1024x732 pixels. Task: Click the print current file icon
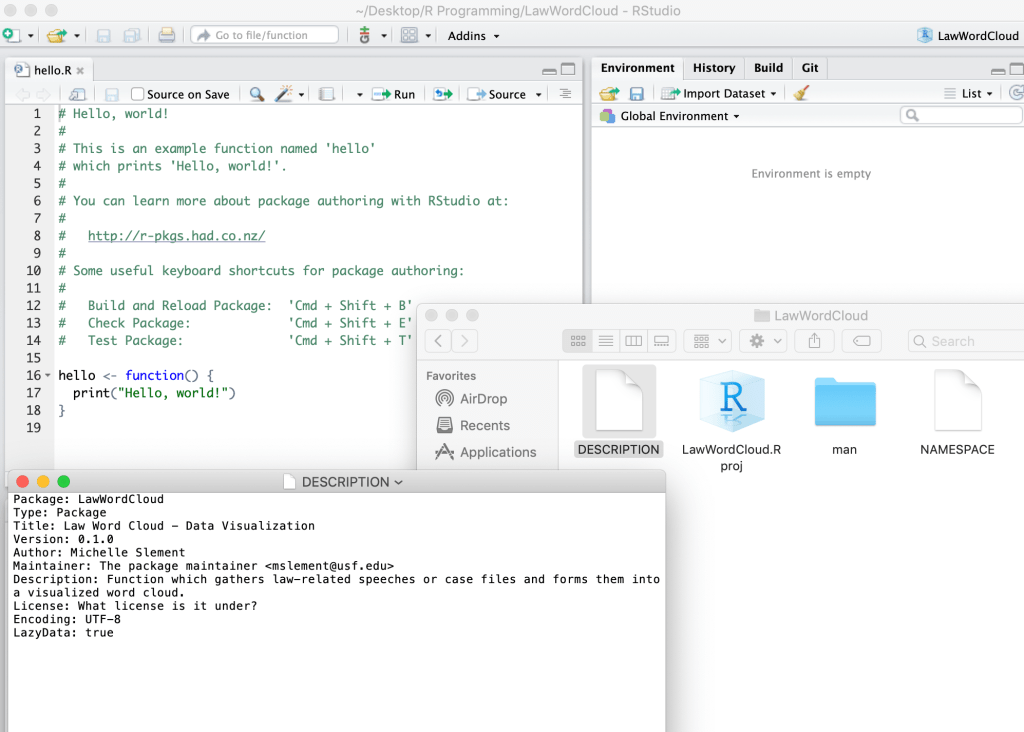click(167, 35)
